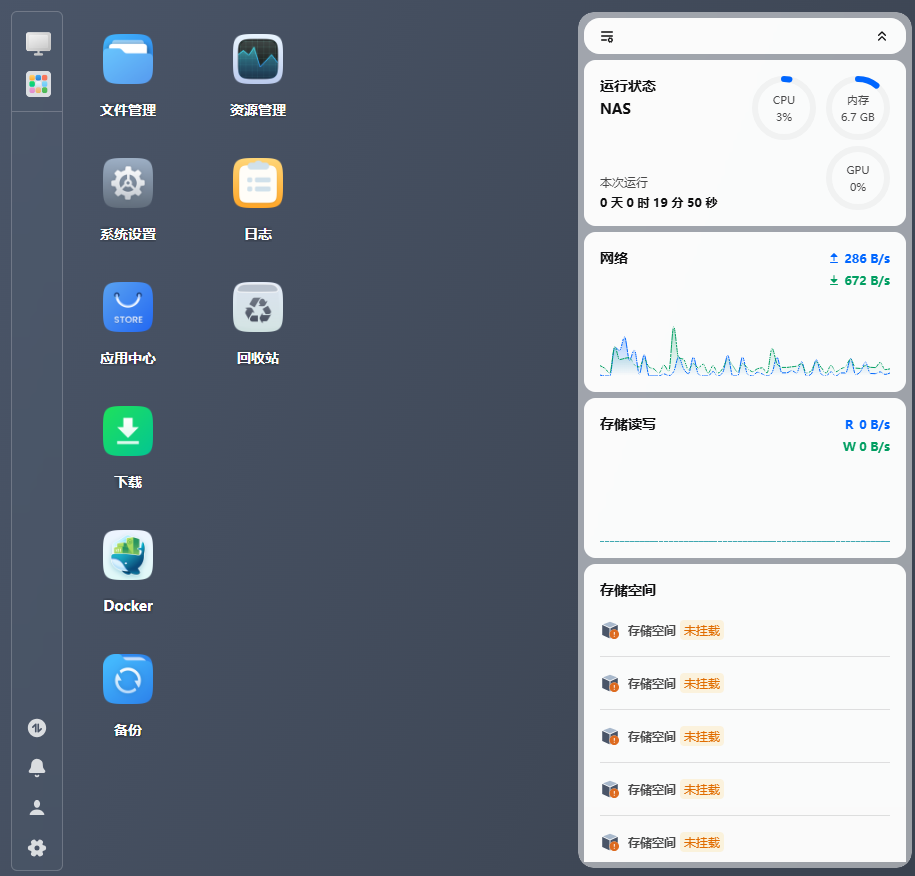Viewport: 915px width, 876px height.
Task: Open notifications bell in sidebar
Action: [x=37, y=767]
